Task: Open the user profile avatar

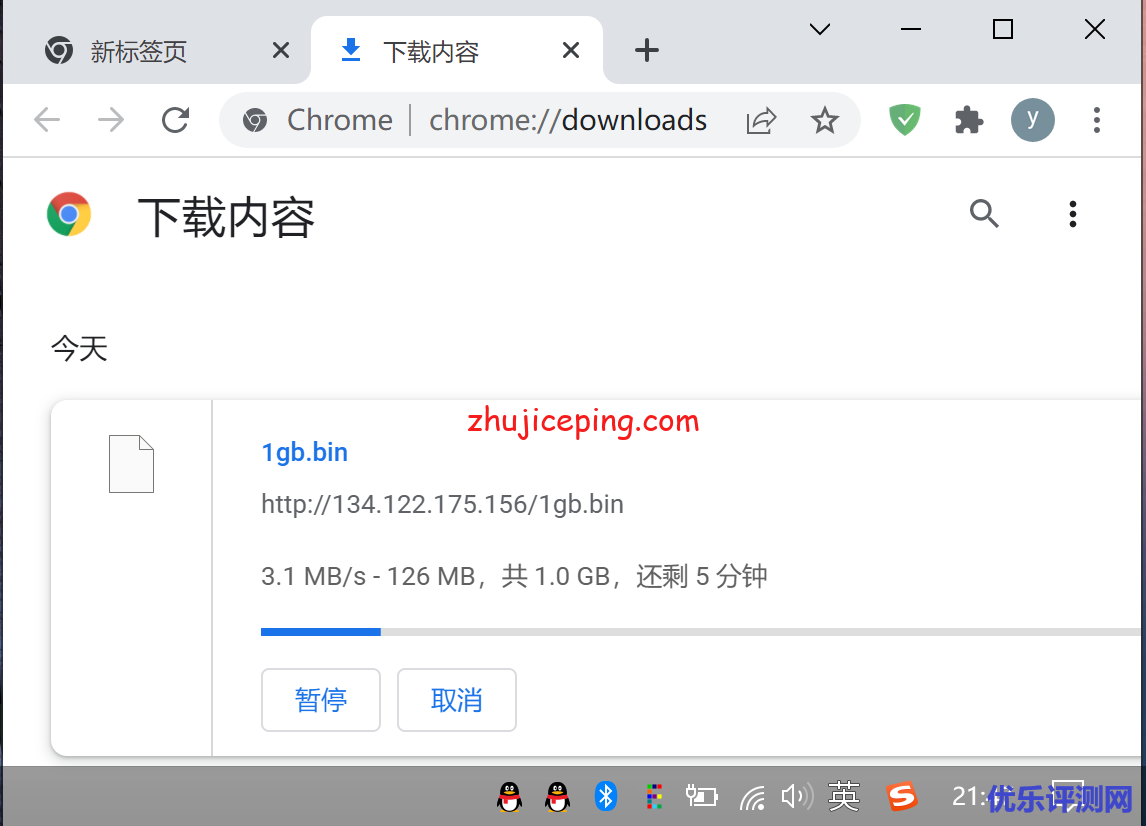Action: (1032, 120)
